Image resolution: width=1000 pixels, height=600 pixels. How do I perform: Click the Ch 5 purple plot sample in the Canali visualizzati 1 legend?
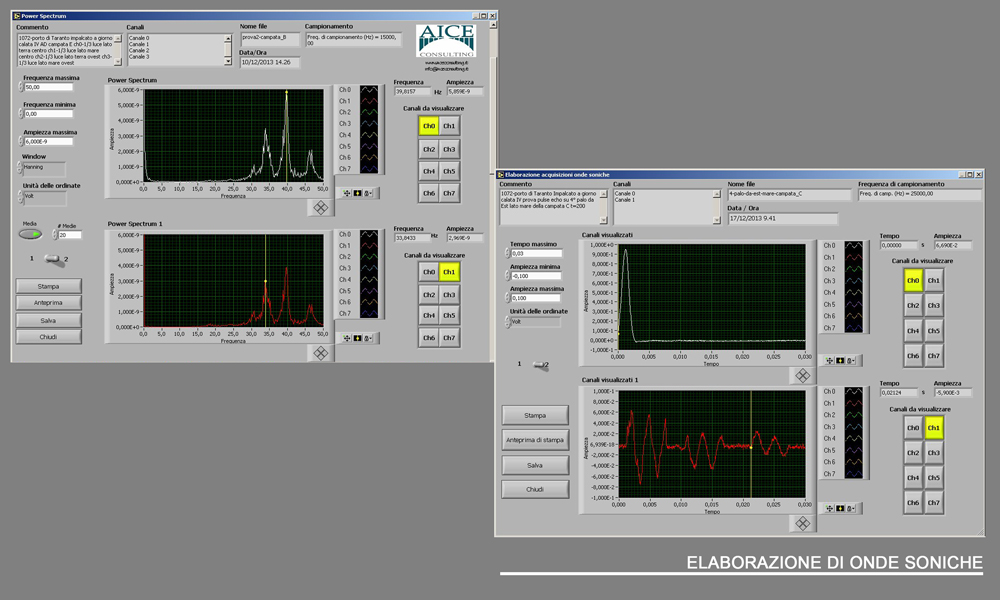click(853, 450)
